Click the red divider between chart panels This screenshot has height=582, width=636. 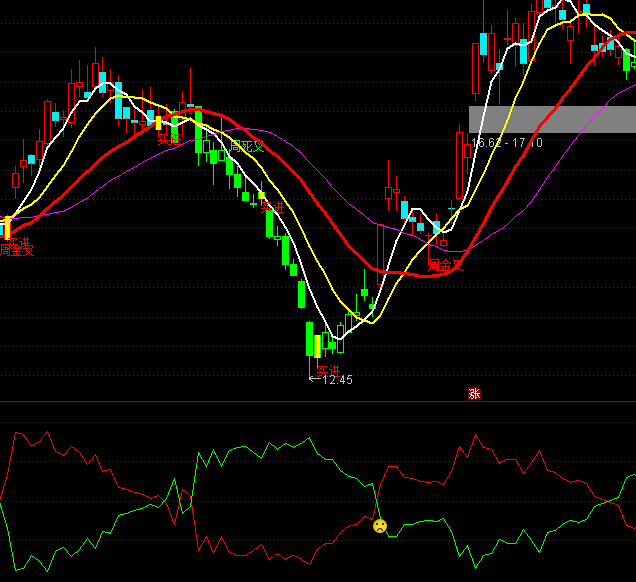(318, 402)
